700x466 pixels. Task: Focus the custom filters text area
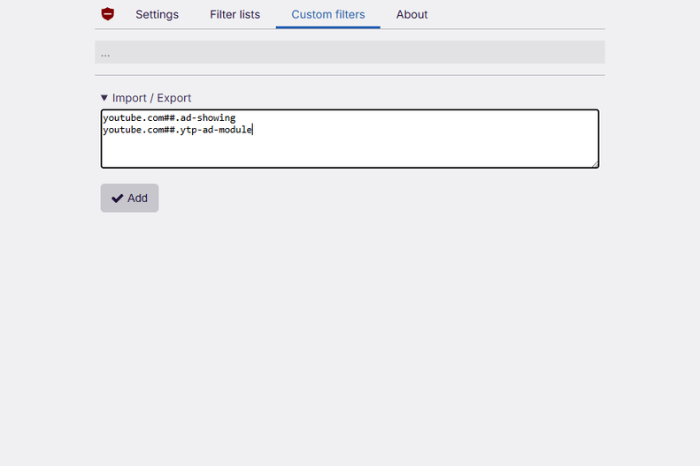tap(350, 138)
